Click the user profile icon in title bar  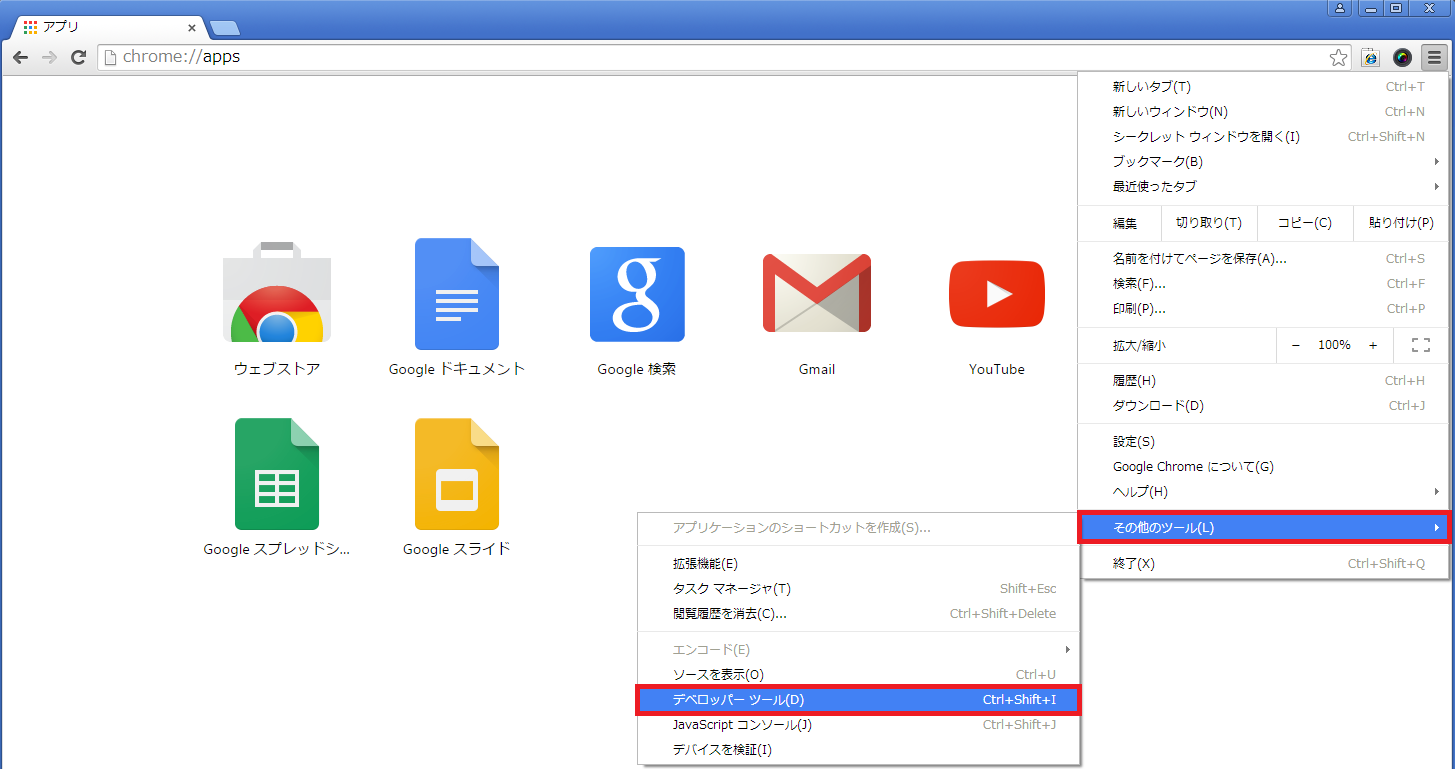tap(1340, 8)
